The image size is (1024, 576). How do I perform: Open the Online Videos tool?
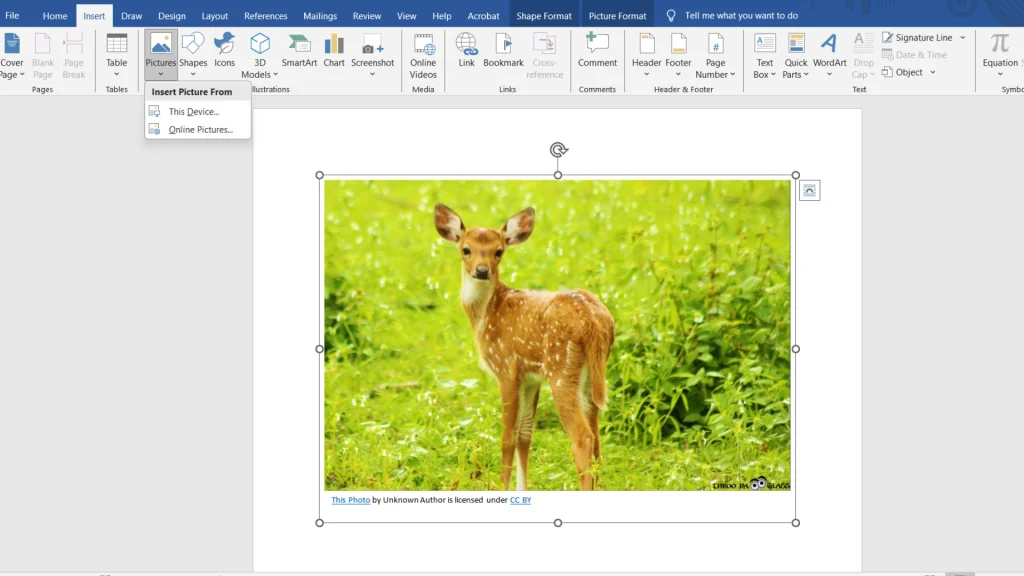(x=422, y=52)
